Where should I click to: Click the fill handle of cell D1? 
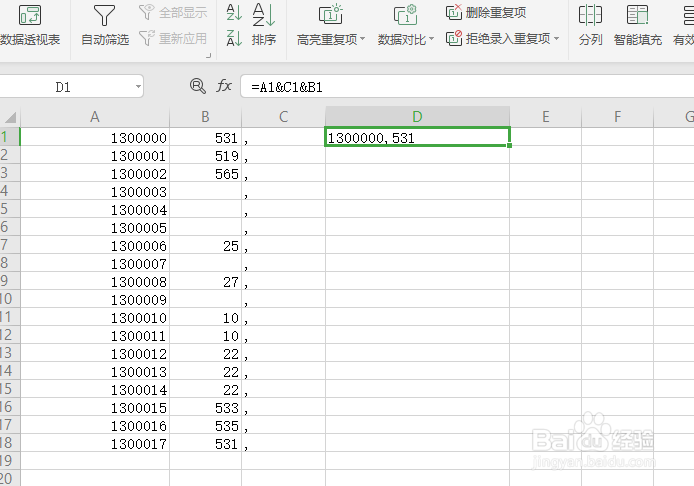(509, 146)
